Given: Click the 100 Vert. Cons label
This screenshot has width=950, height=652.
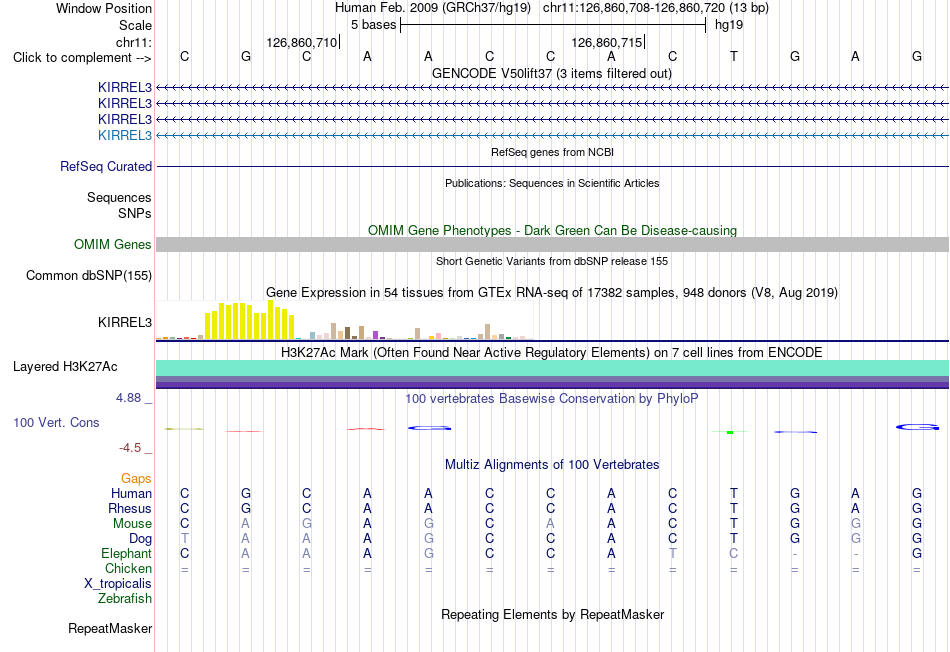Looking at the screenshot, I should point(56,422).
